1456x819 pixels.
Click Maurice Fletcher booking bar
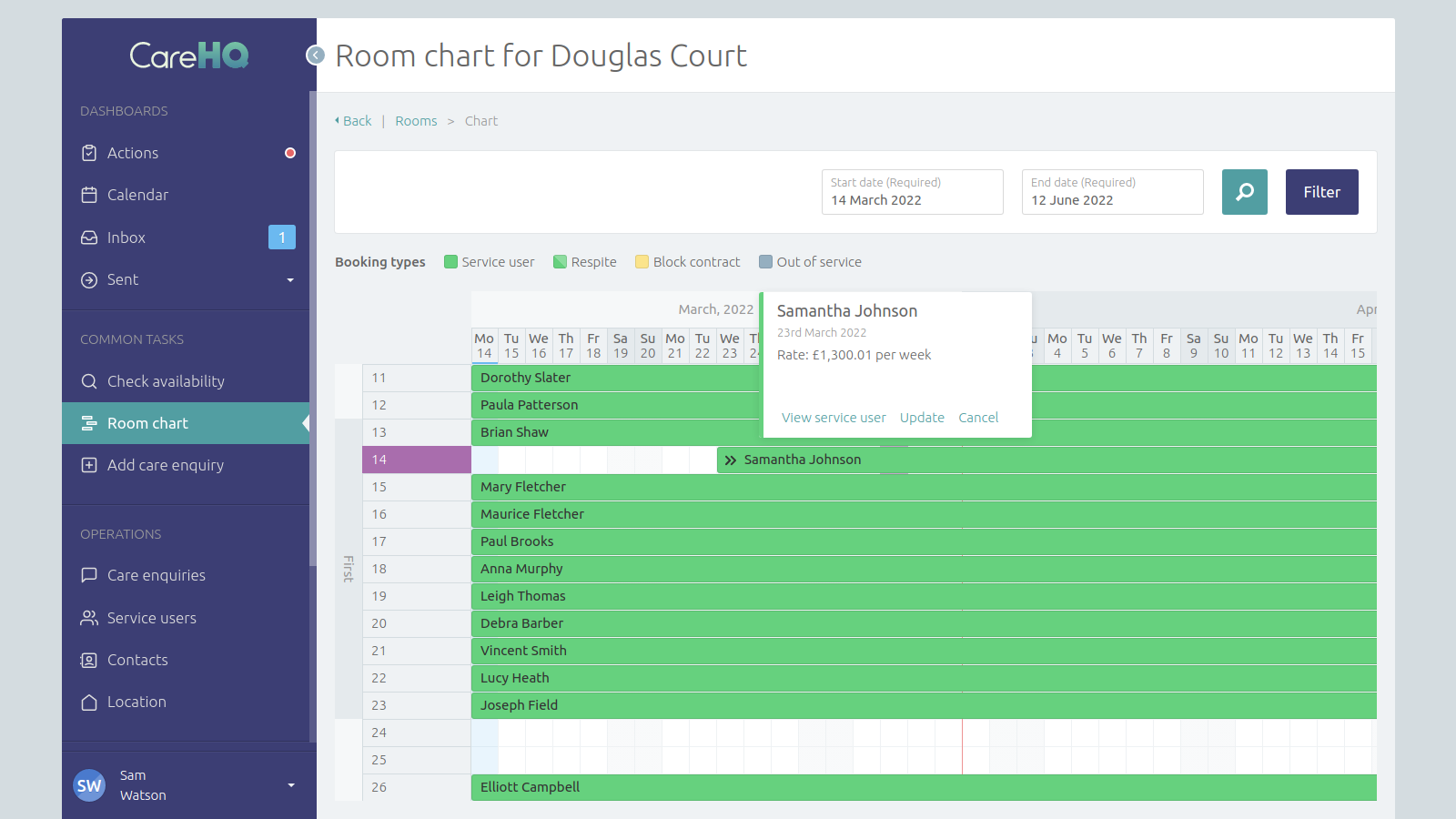tap(924, 514)
